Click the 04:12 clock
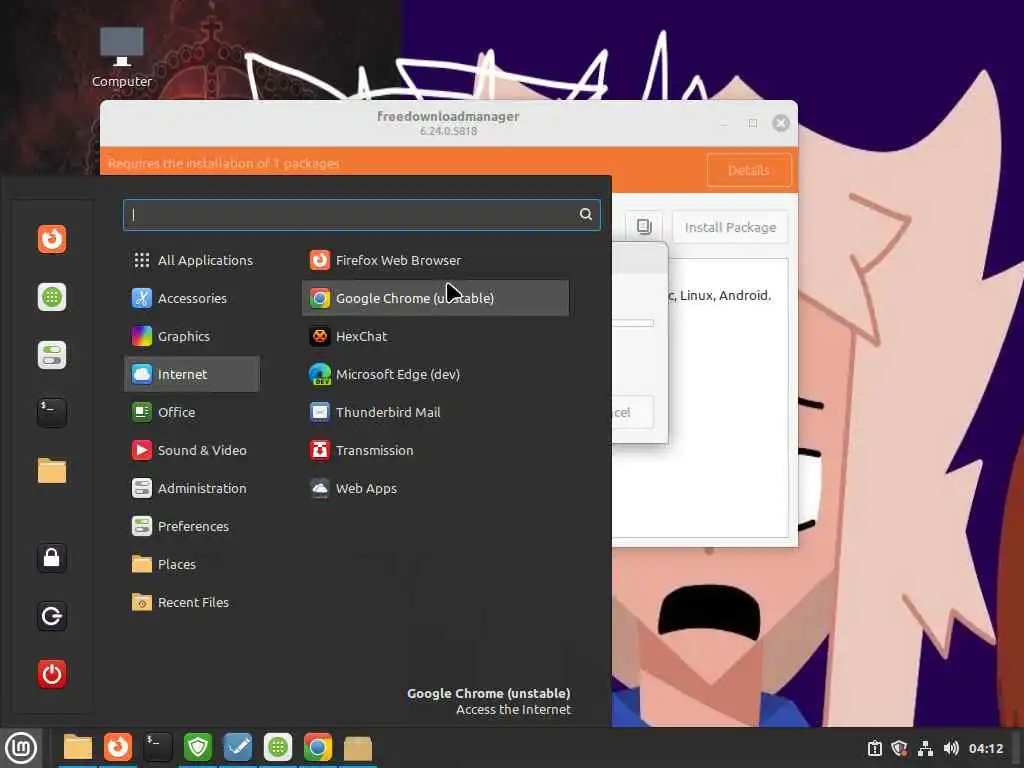1024x768 pixels. click(x=985, y=748)
